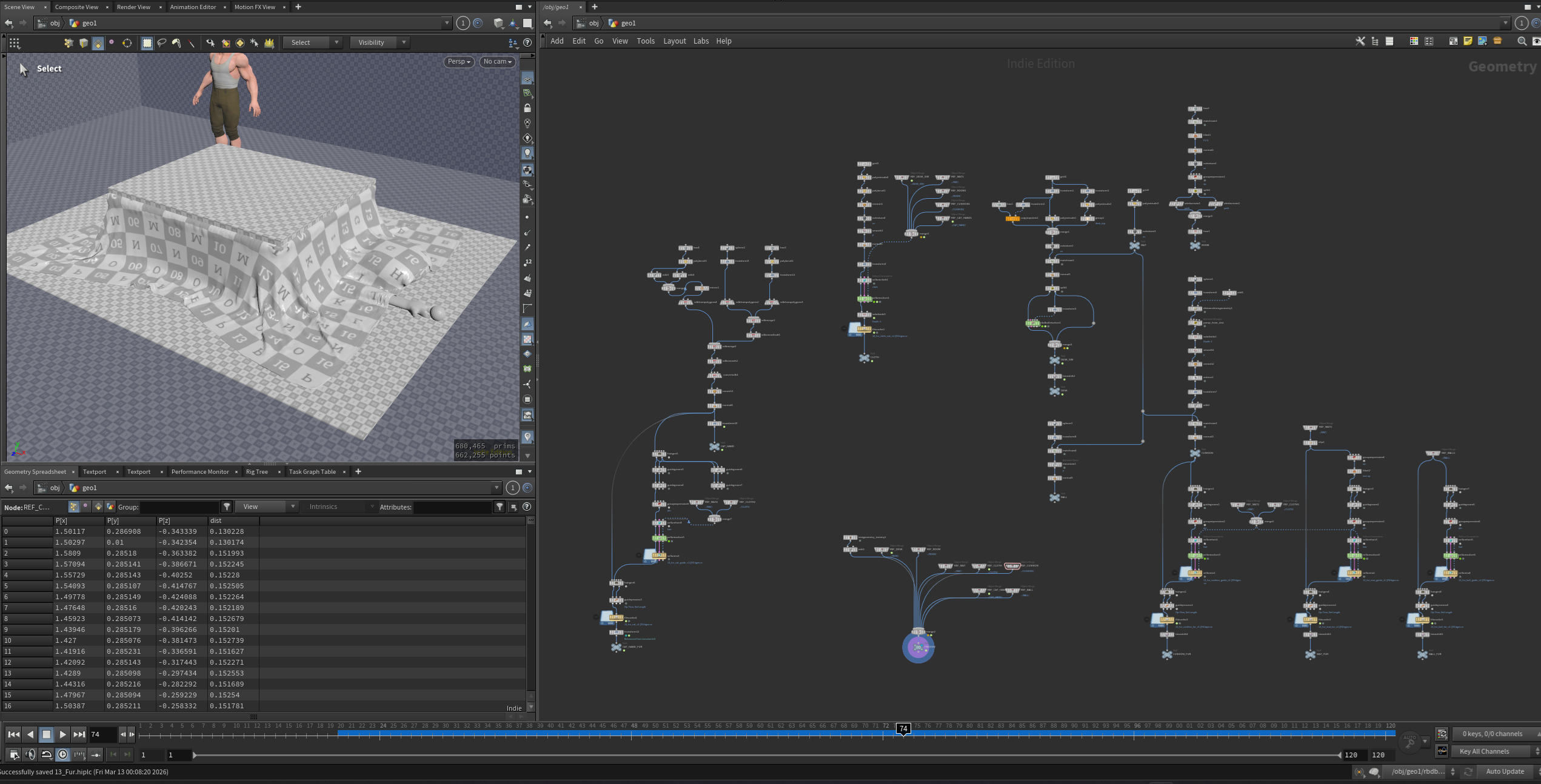
Task: Add background image to network editor
Action: tap(1482, 41)
